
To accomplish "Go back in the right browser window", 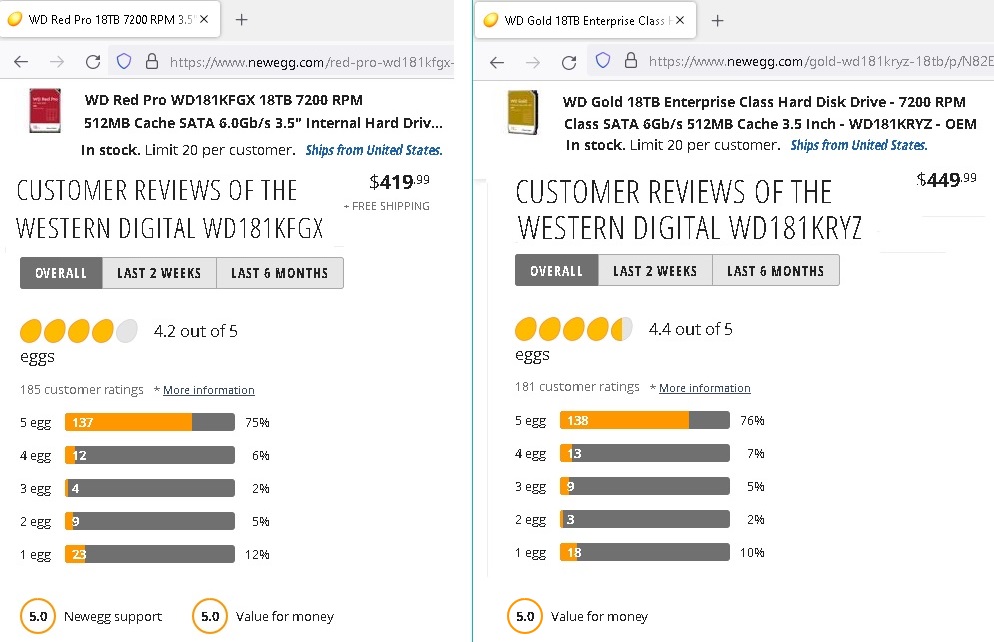I will (497, 61).
